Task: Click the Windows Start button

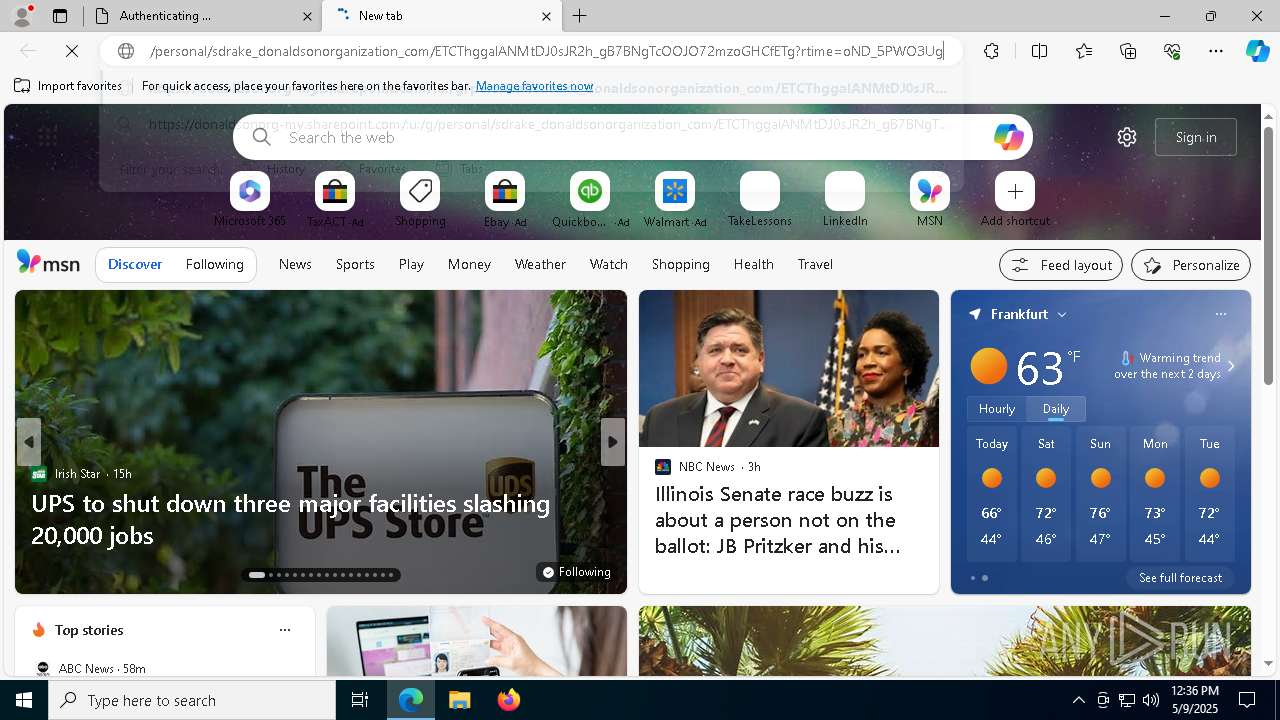Action: point(24,700)
